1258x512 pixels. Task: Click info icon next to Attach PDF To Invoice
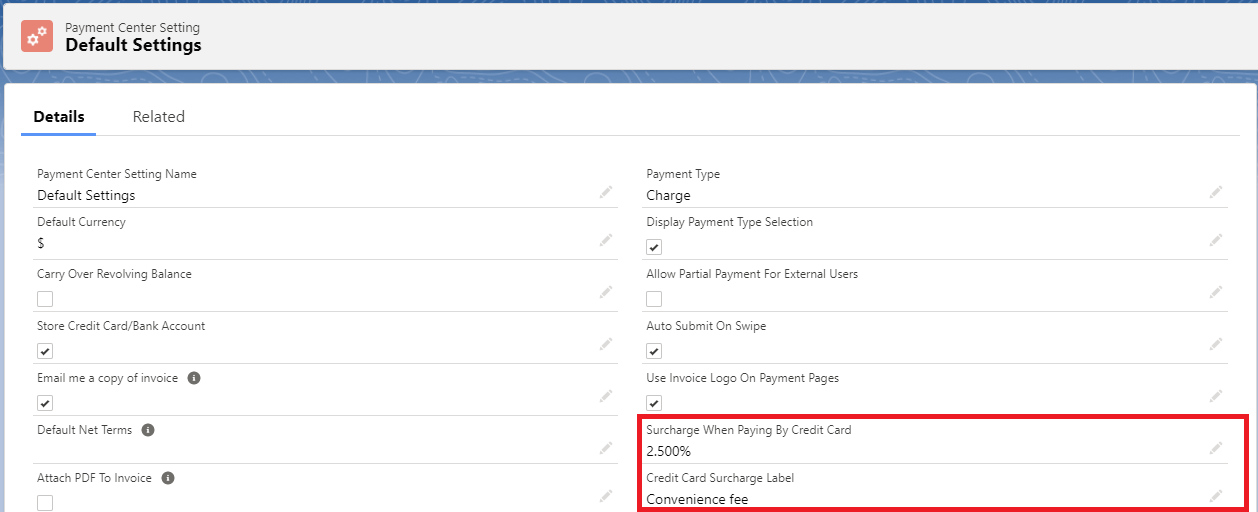[x=168, y=478]
